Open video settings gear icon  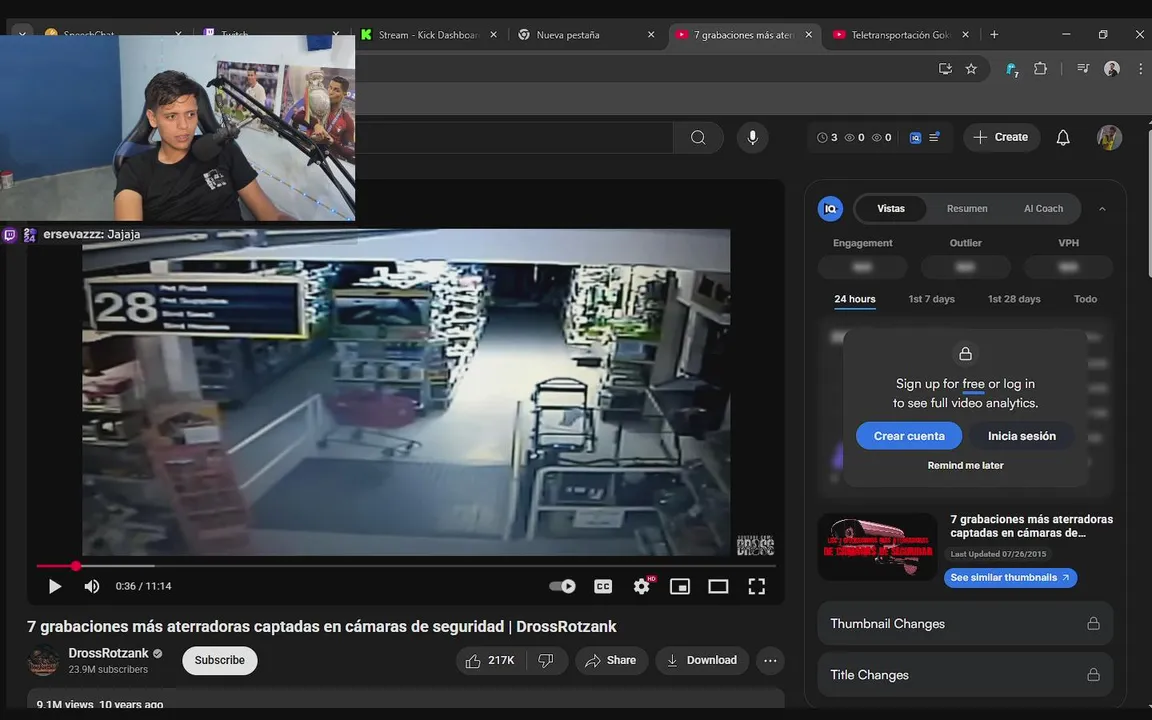pos(642,586)
